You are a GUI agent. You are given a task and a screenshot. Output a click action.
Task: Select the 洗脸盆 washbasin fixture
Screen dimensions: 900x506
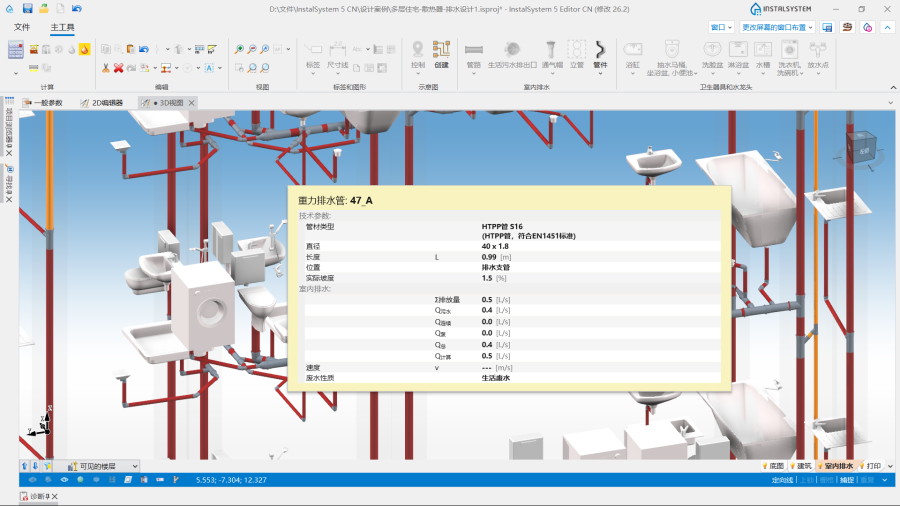pyautogui.click(x=712, y=55)
